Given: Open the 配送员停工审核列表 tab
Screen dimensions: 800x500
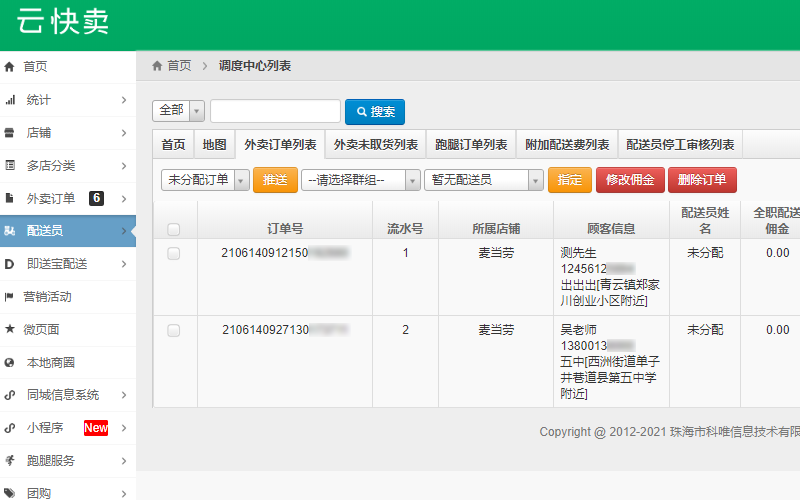Looking at the screenshot, I should pos(680,145).
